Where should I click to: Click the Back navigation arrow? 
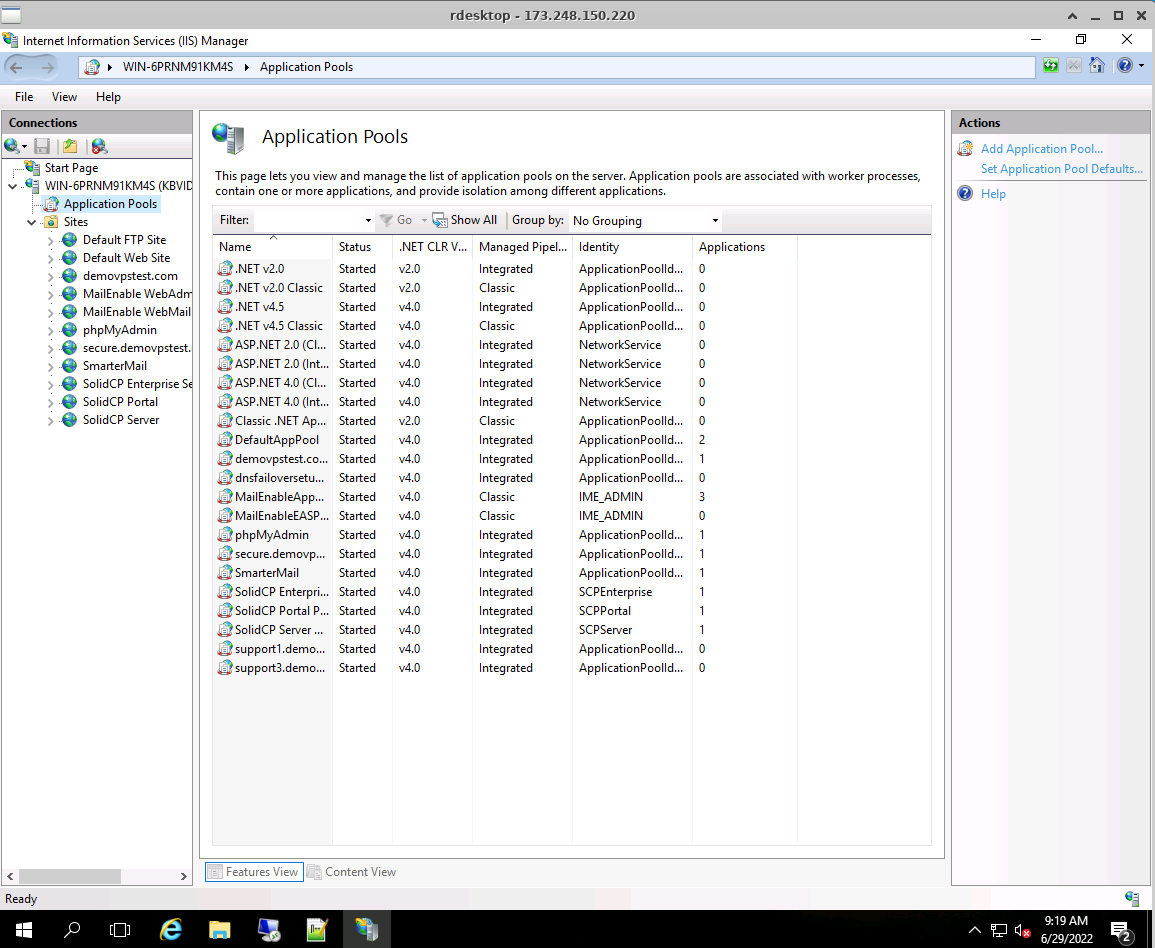click(x=16, y=67)
